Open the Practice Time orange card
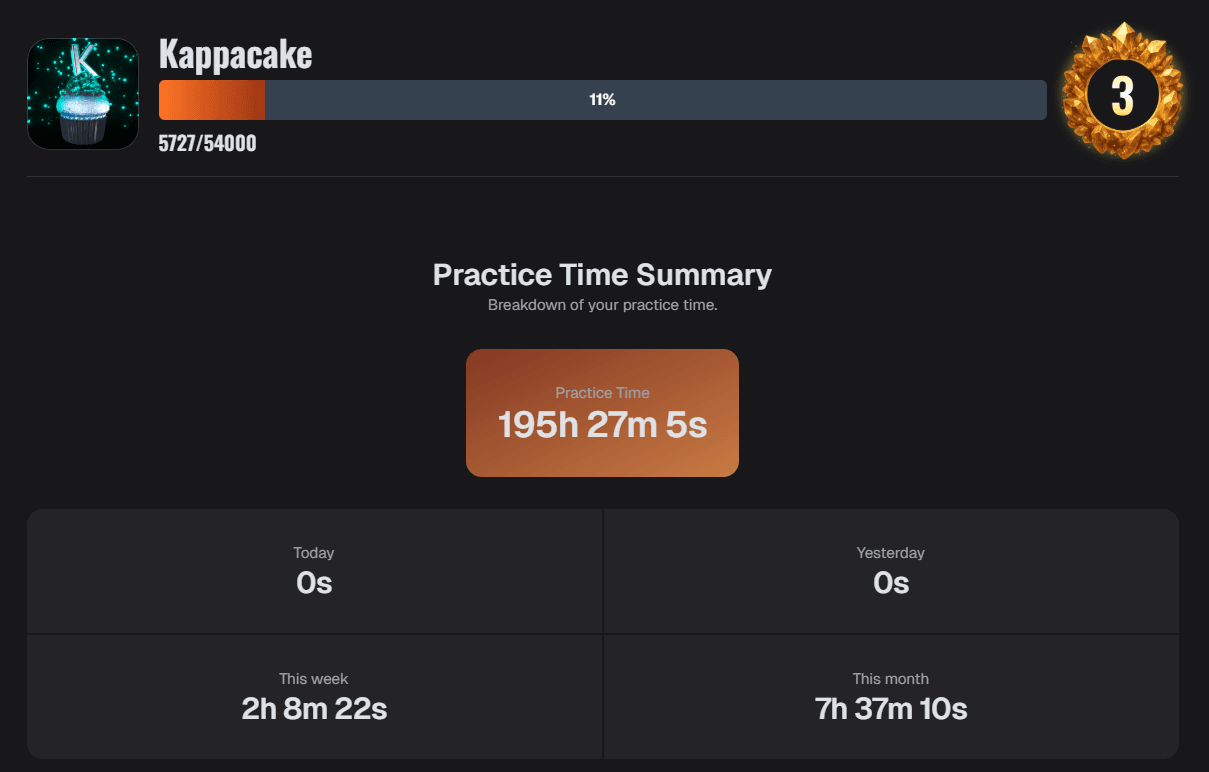1209x772 pixels. 602,412
